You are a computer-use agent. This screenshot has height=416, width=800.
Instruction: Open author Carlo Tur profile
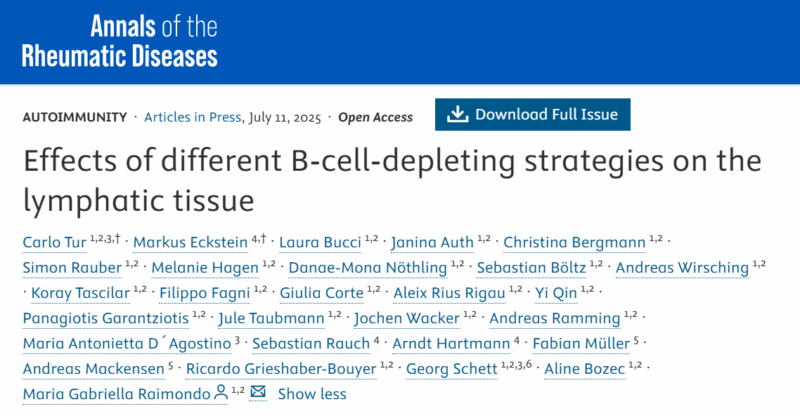coord(55,242)
